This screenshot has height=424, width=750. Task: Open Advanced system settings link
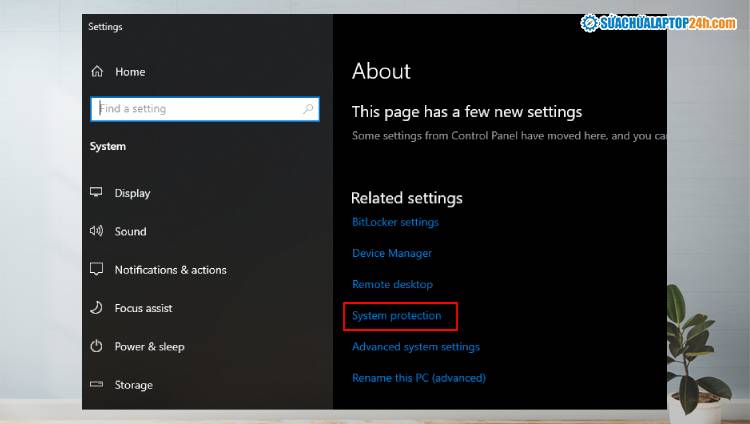(416, 346)
